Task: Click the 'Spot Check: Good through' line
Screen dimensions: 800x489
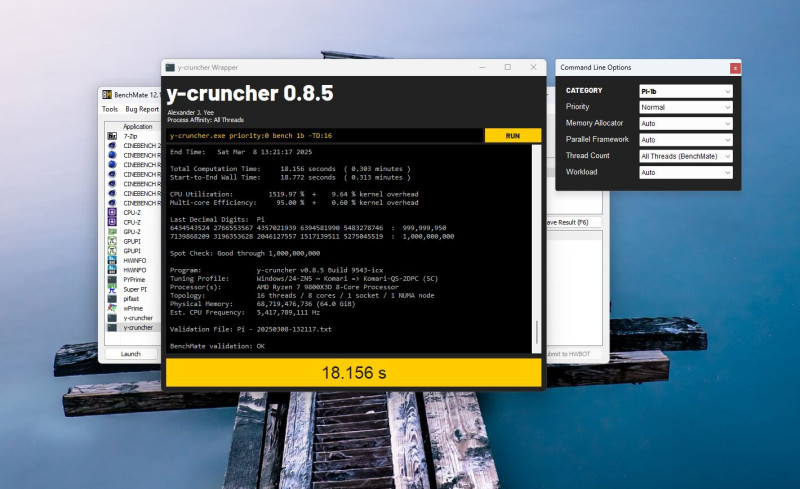Action: 245,253
